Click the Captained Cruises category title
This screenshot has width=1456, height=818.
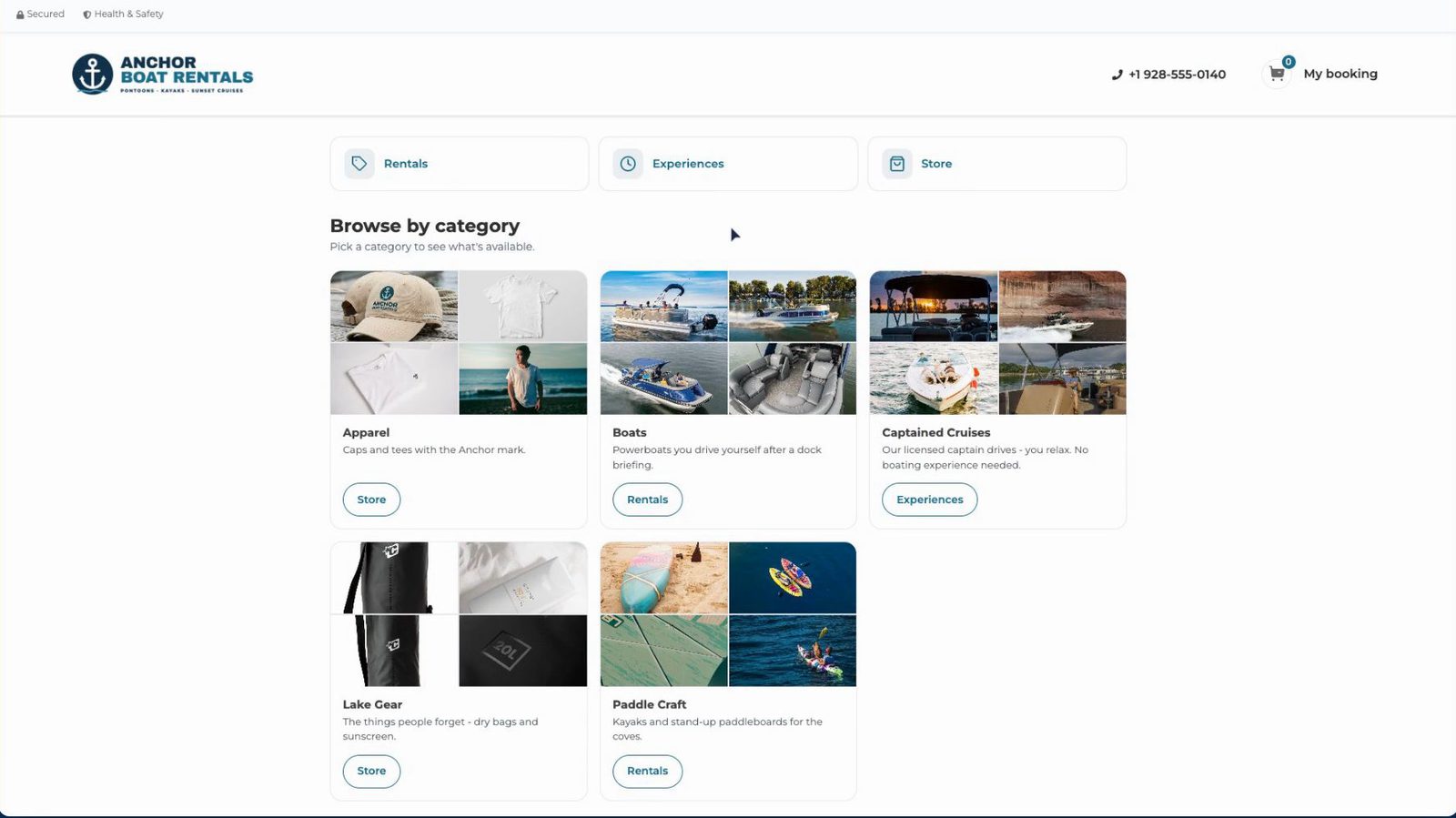(936, 433)
